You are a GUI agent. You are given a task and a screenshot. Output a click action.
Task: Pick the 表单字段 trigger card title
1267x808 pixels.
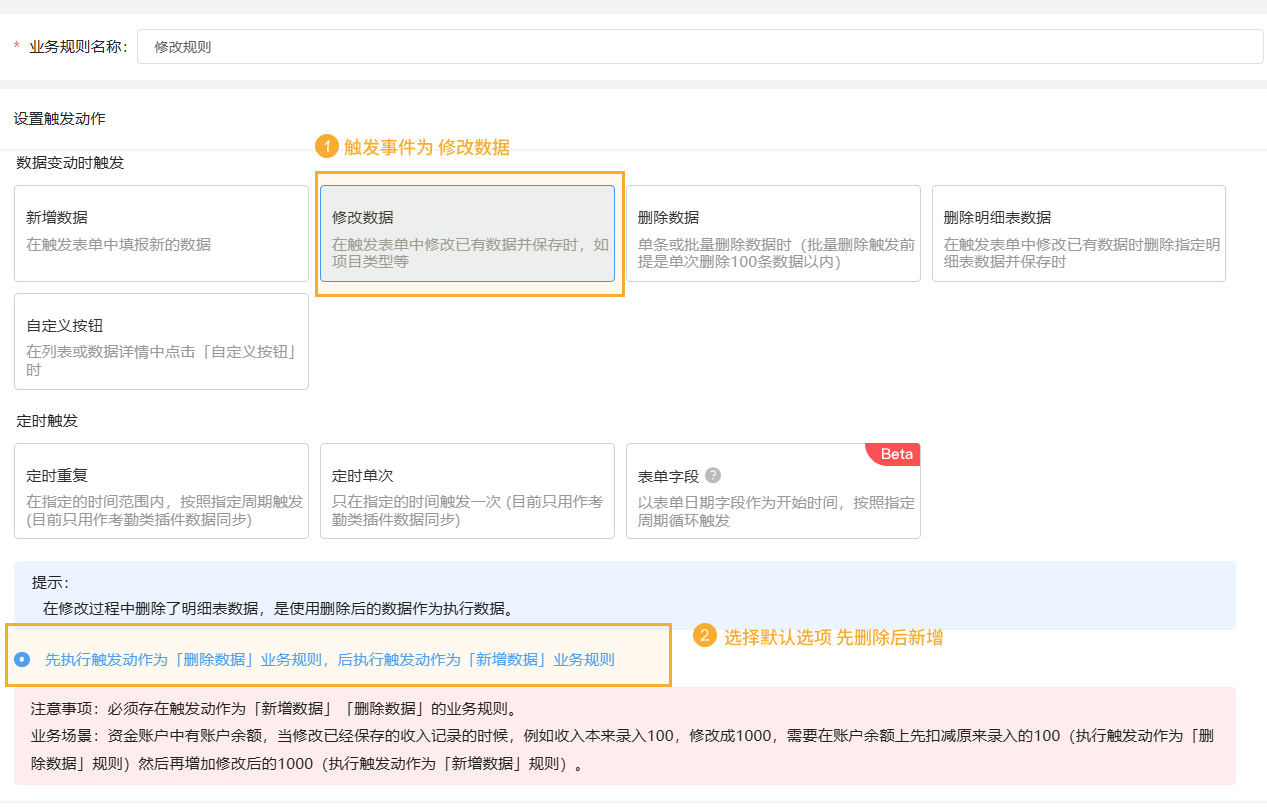[x=668, y=476]
